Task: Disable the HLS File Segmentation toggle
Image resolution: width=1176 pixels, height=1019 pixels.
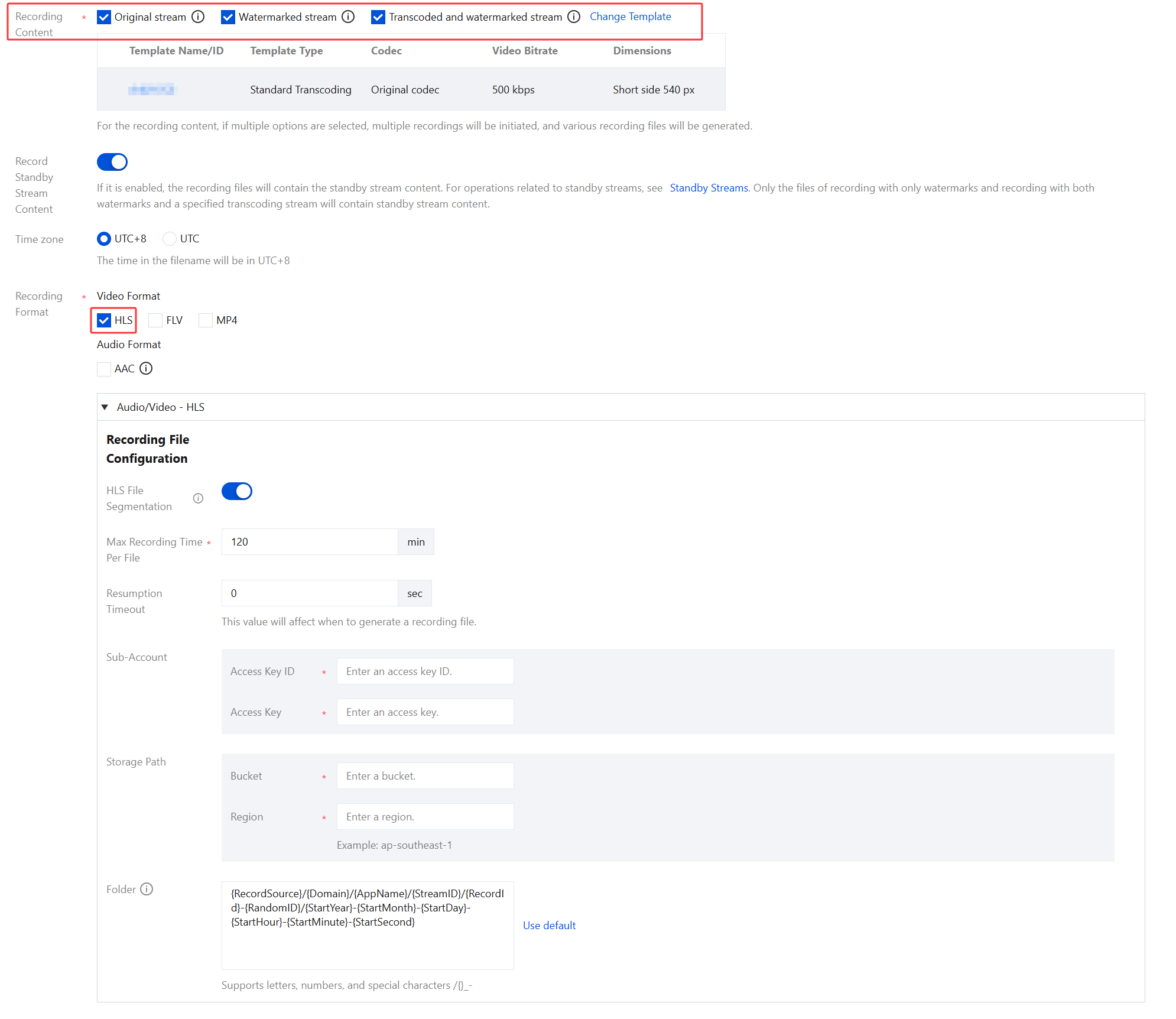Action: click(237, 491)
